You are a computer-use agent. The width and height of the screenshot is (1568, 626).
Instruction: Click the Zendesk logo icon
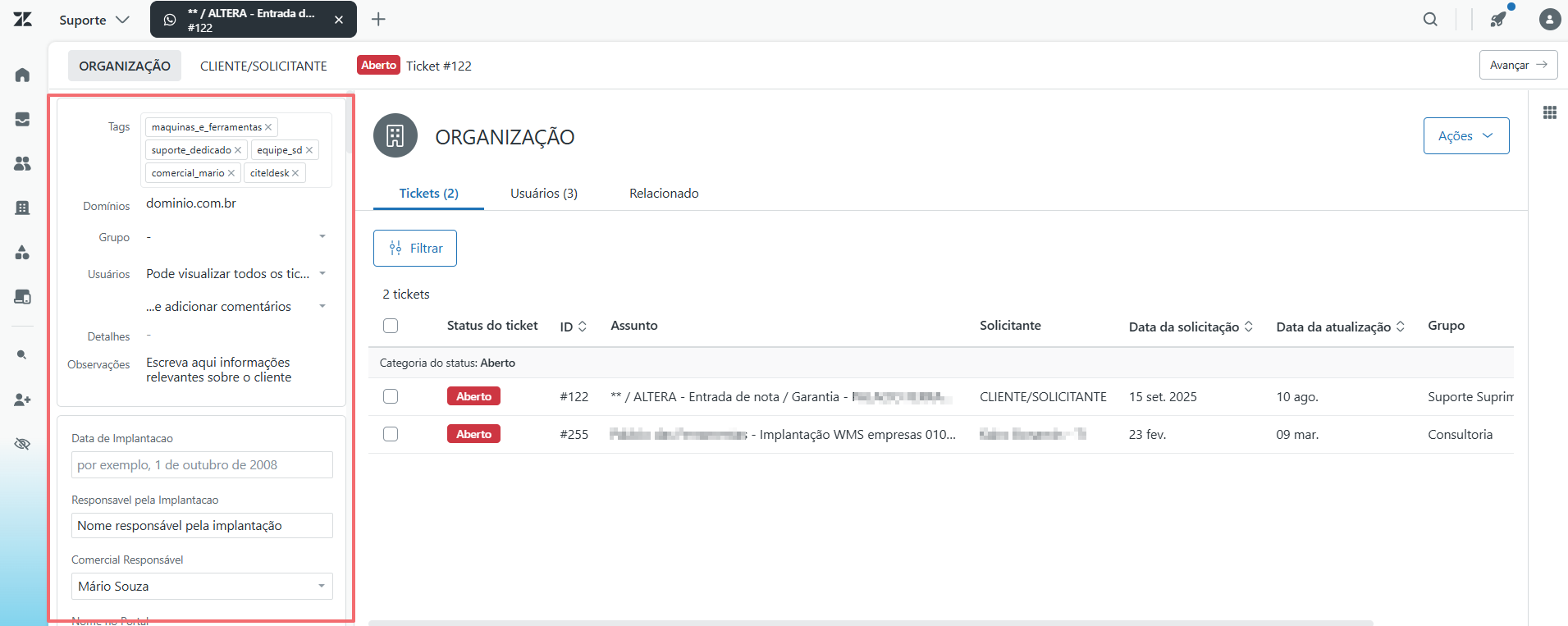pyautogui.click(x=23, y=19)
